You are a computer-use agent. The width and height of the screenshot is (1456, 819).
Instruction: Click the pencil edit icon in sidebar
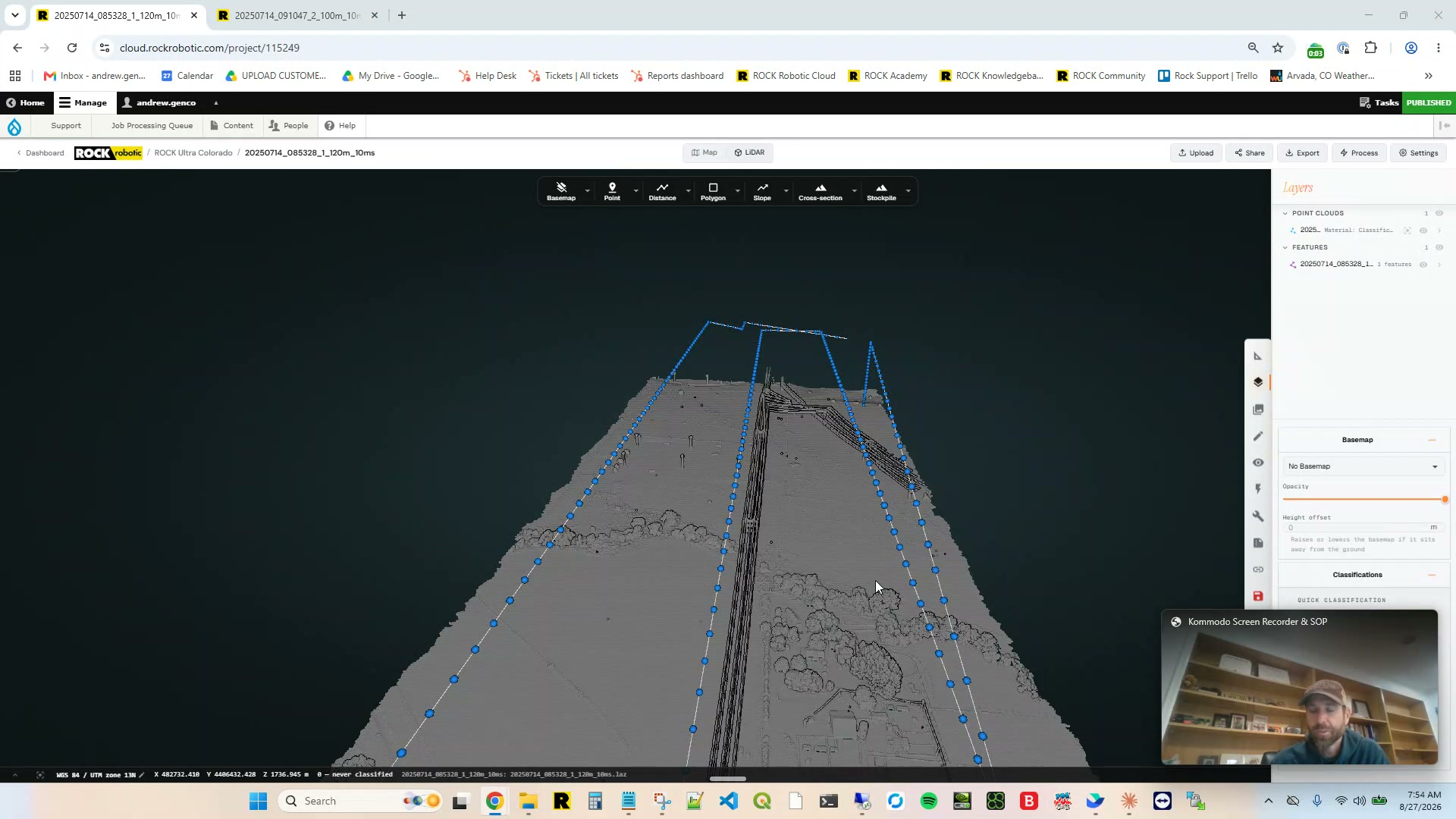1258,436
